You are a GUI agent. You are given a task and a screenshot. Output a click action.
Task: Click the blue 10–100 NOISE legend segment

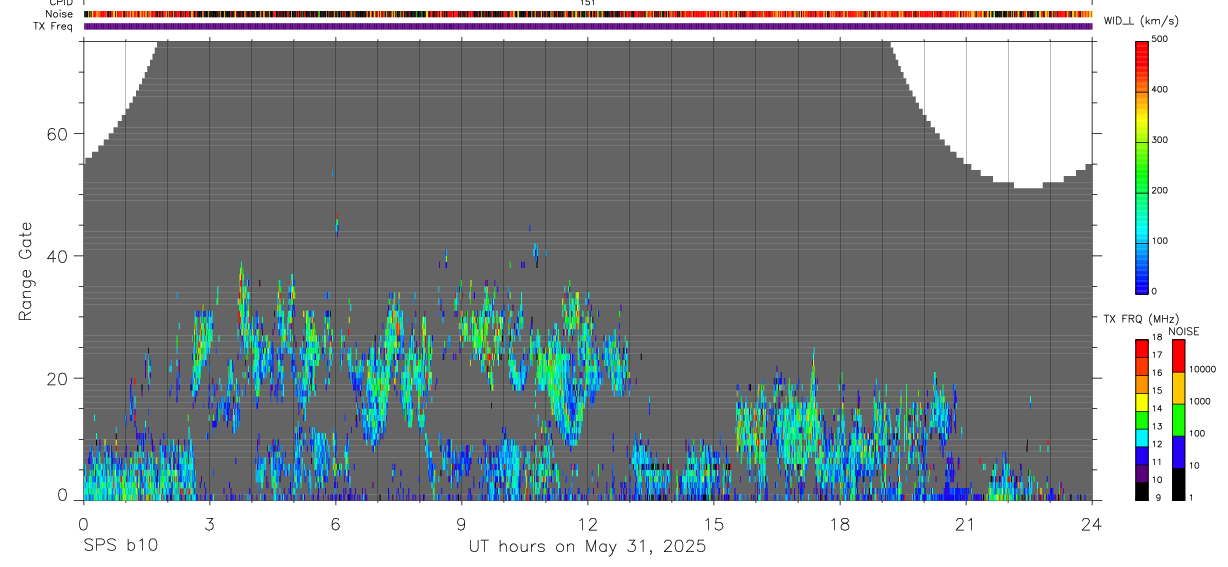pos(1178,452)
